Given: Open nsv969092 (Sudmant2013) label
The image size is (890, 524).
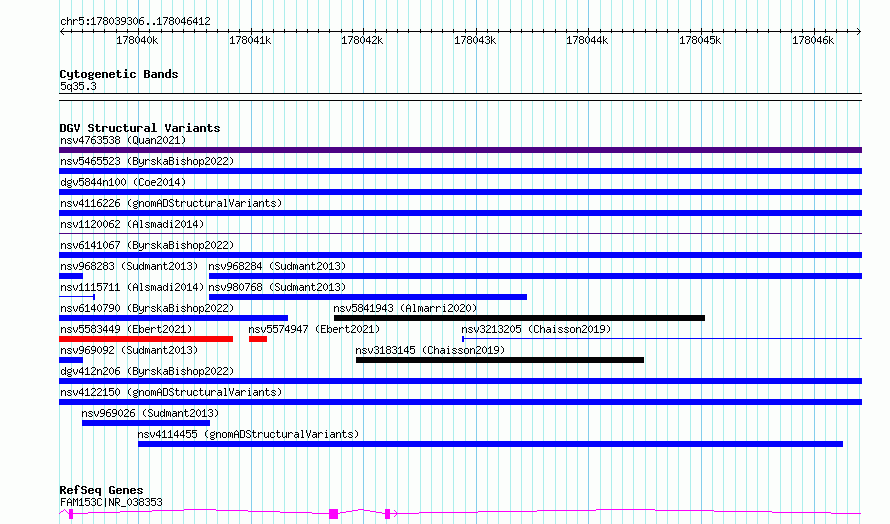Looking at the screenshot, I should [x=129, y=350].
